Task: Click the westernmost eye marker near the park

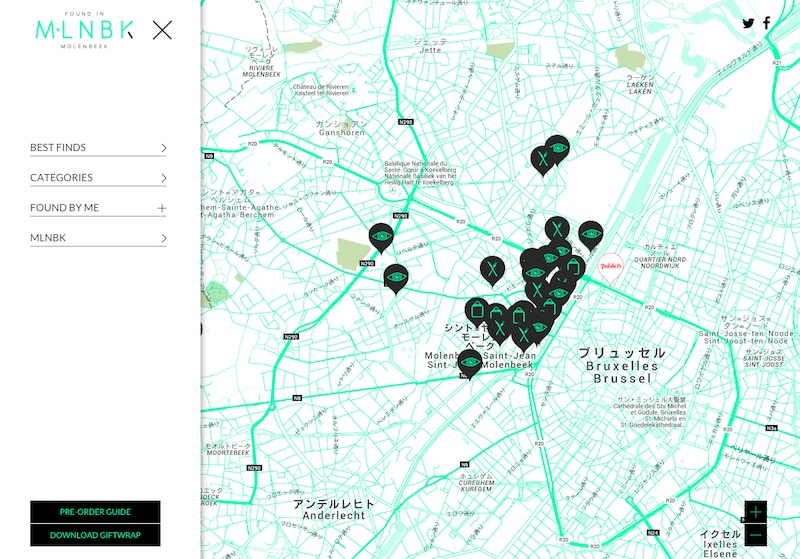Action: (380, 236)
